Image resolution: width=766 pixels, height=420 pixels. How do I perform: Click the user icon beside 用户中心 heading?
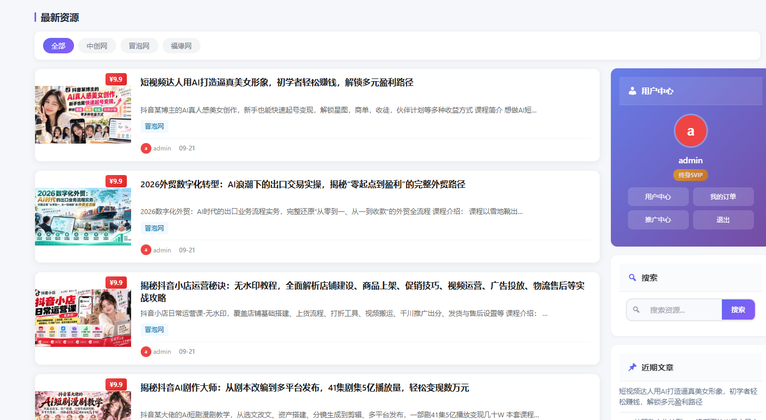[x=632, y=91]
